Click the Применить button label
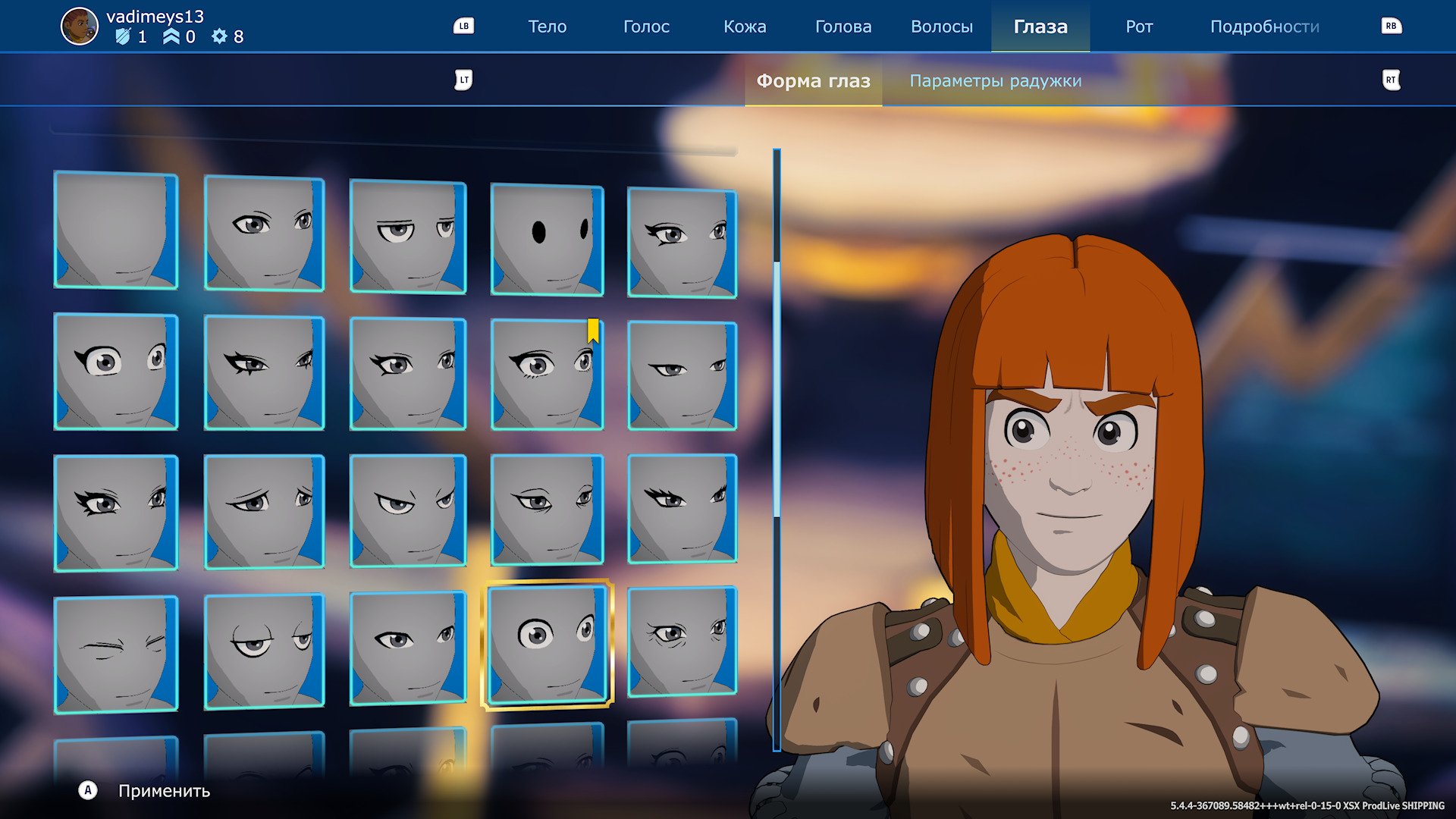The height and width of the screenshot is (819, 1456). [164, 791]
